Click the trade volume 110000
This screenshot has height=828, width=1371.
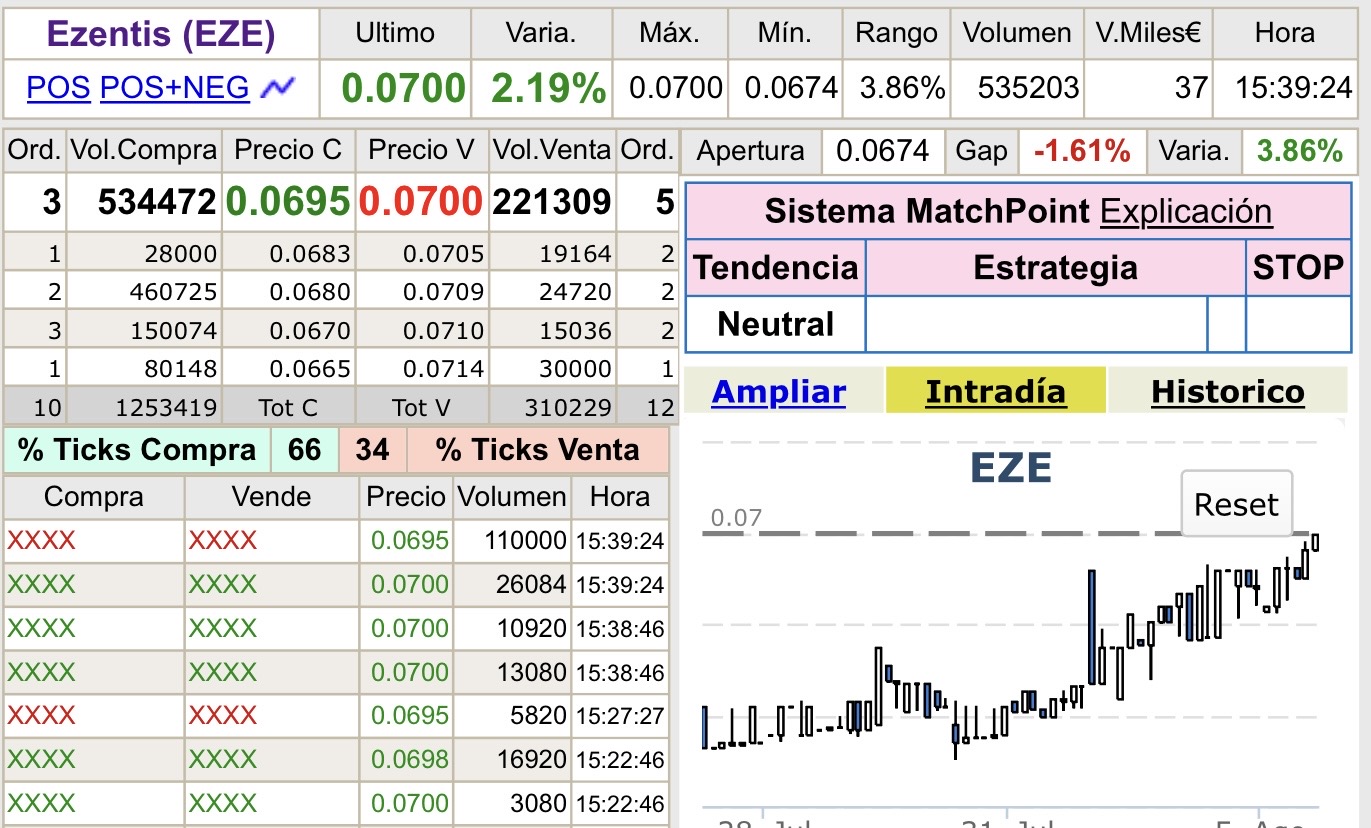tap(525, 541)
